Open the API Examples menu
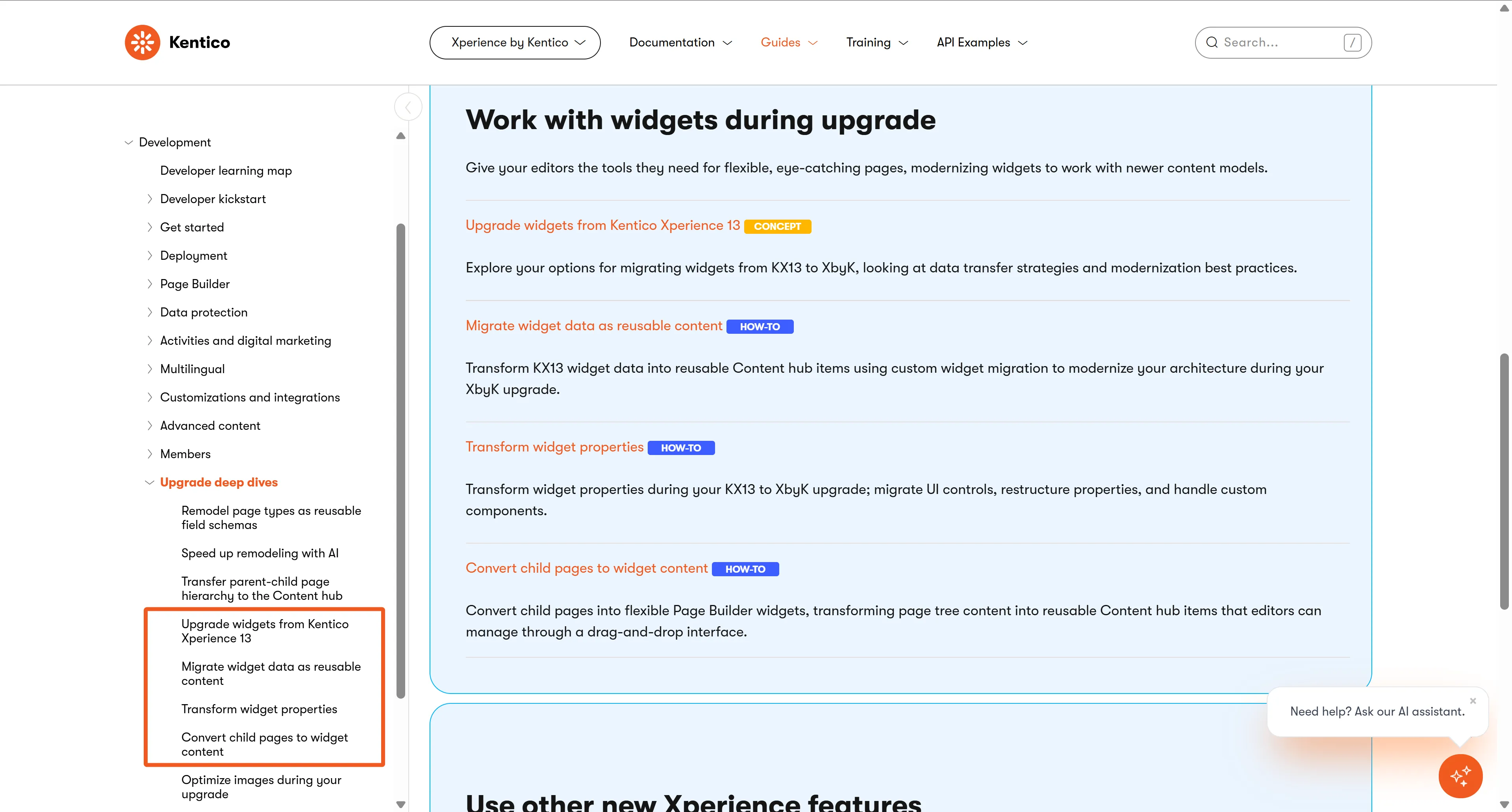1512x812 pixels. [982, 42]
